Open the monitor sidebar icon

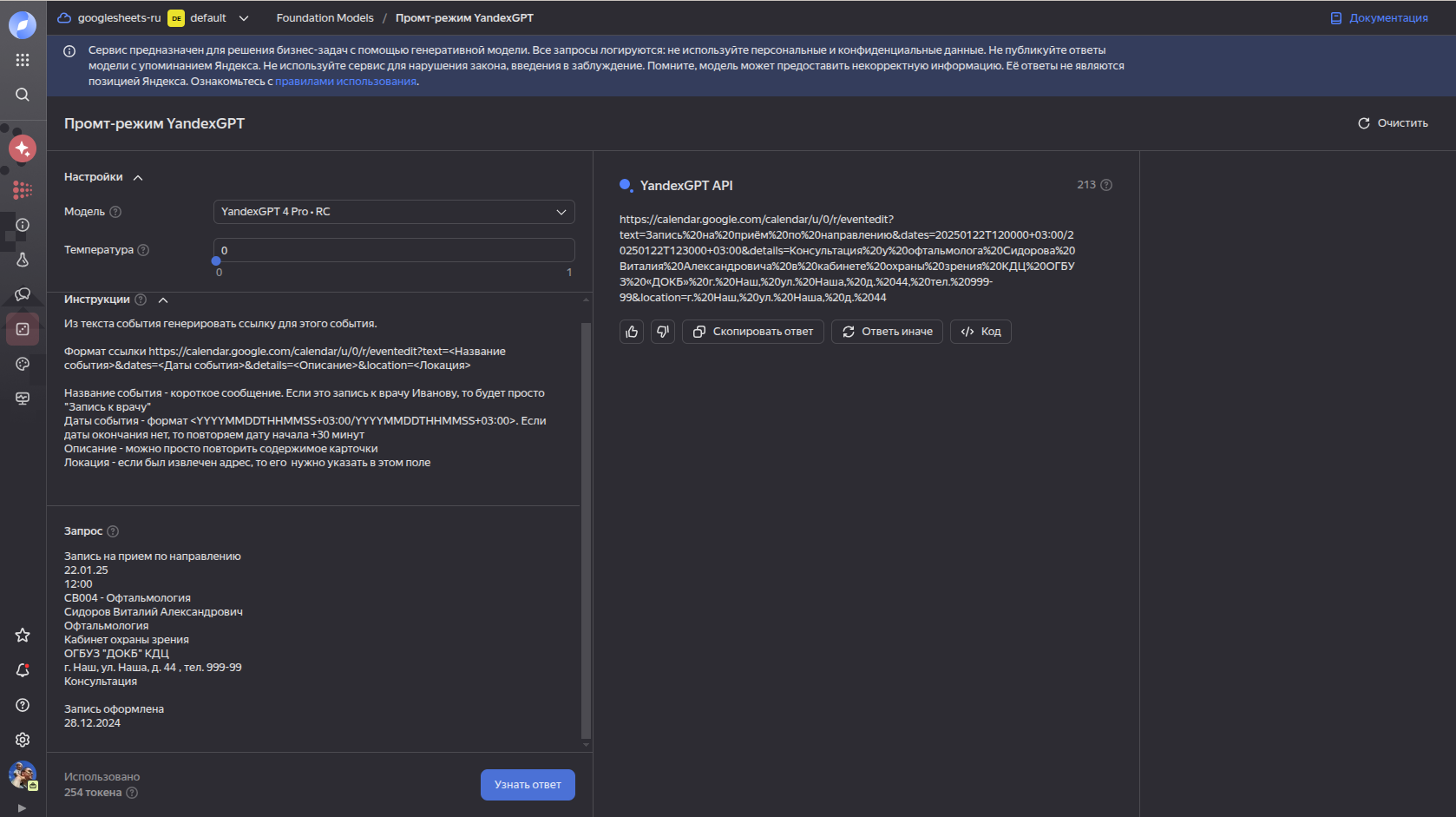click(x=23, y=399)
